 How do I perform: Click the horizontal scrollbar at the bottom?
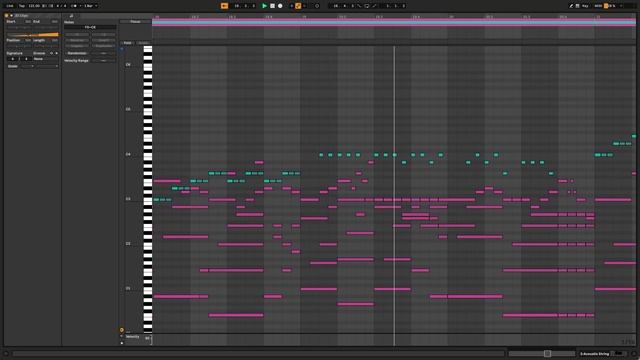pos(258,353)
